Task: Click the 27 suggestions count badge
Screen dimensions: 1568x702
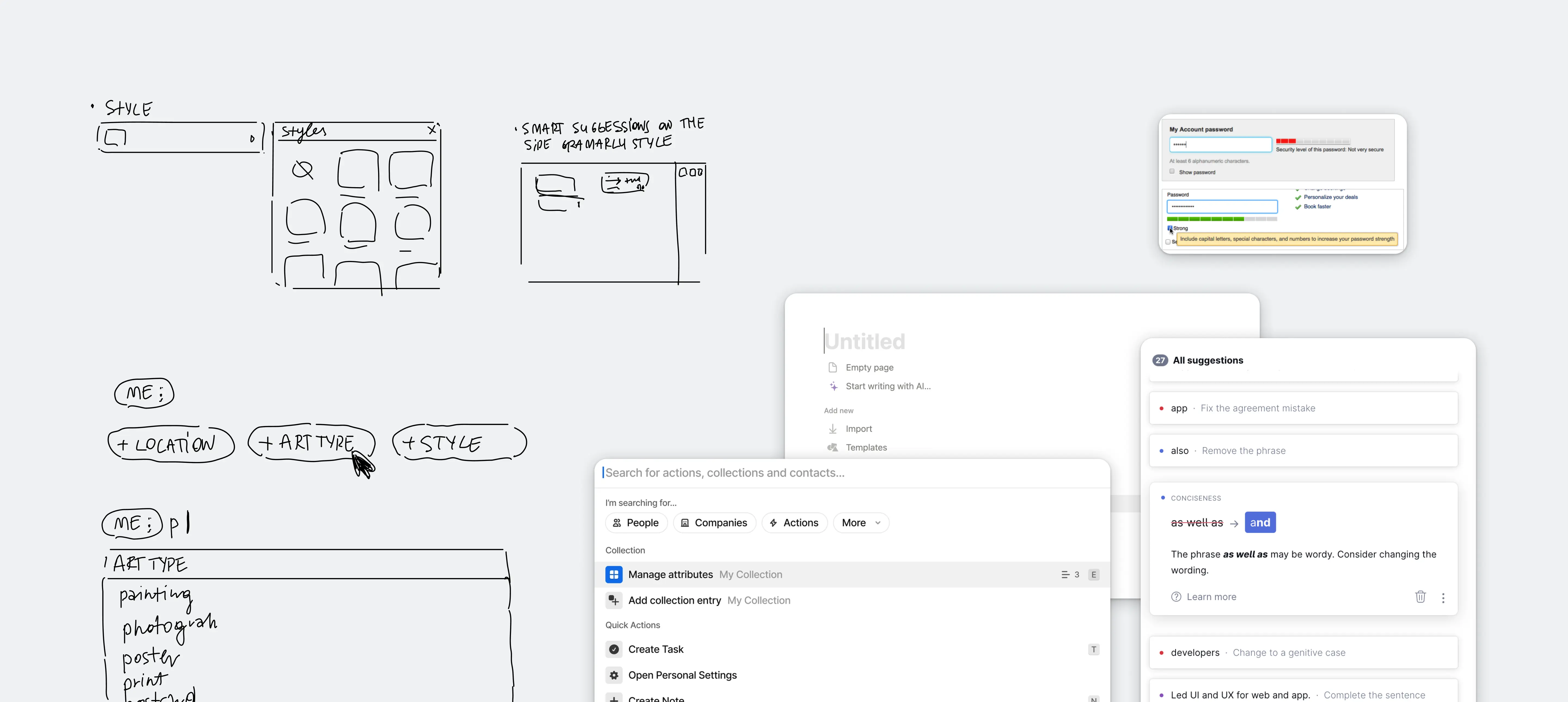Action: pos(1160,360)
